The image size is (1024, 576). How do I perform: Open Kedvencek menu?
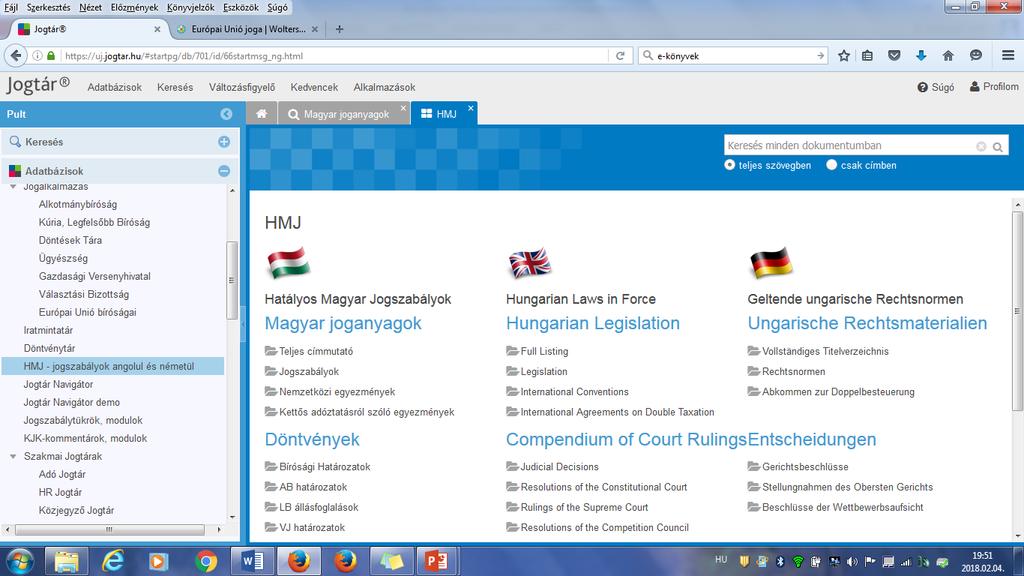click(x=314, y=87)
